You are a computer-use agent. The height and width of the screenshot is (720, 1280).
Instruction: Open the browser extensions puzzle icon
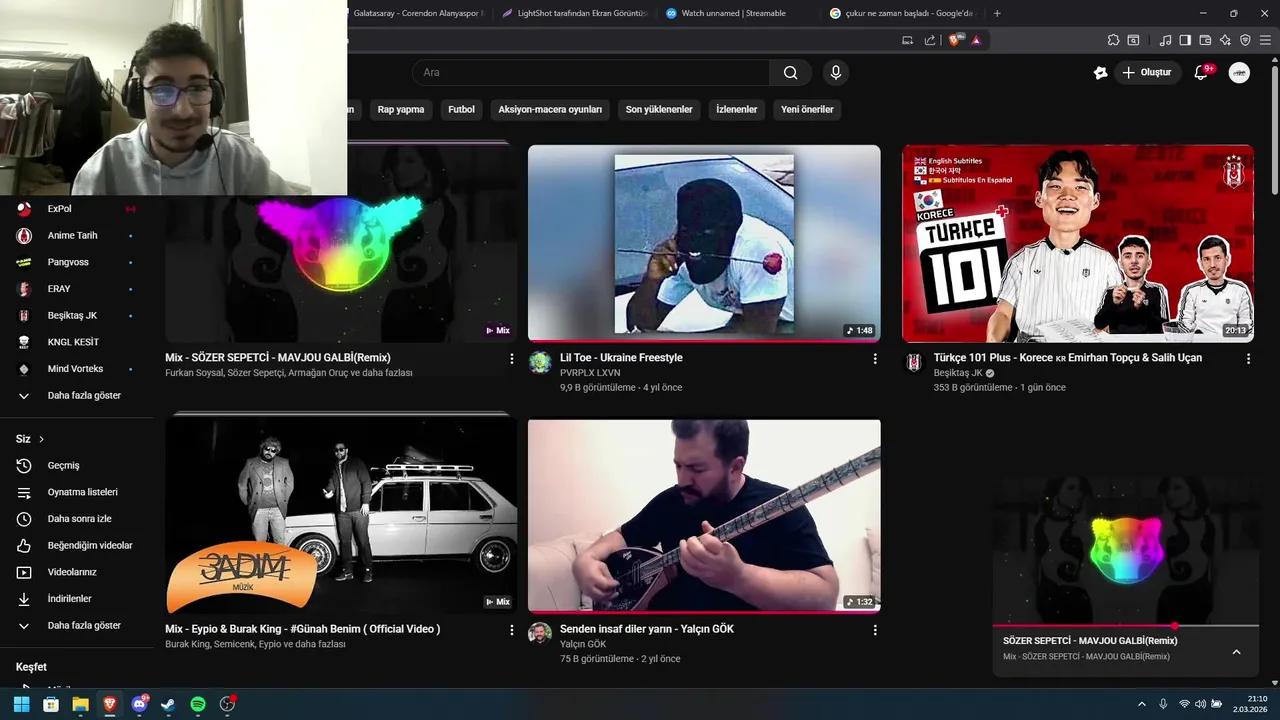1113,40
